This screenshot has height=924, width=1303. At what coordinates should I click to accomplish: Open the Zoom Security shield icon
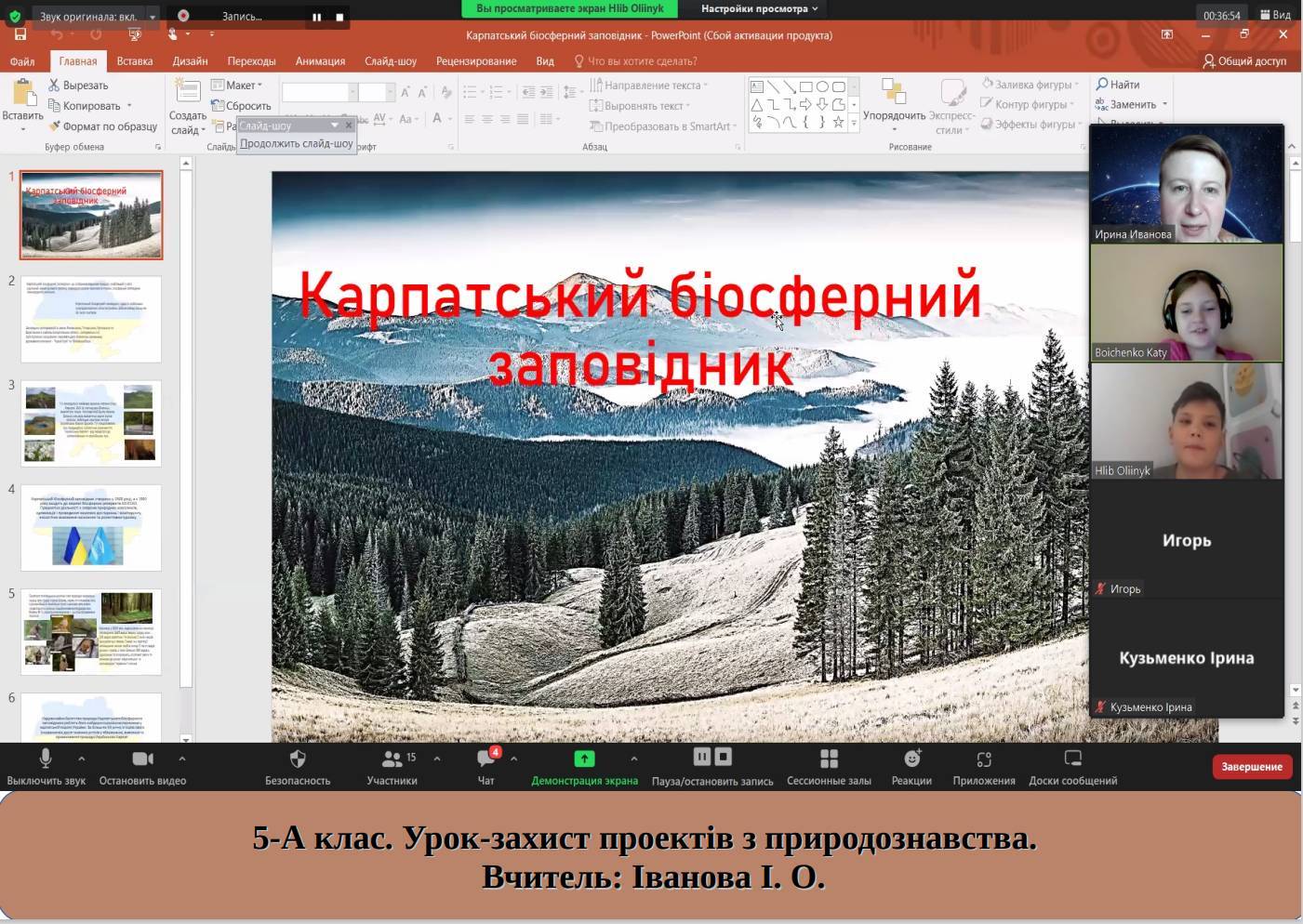(298, 759)
